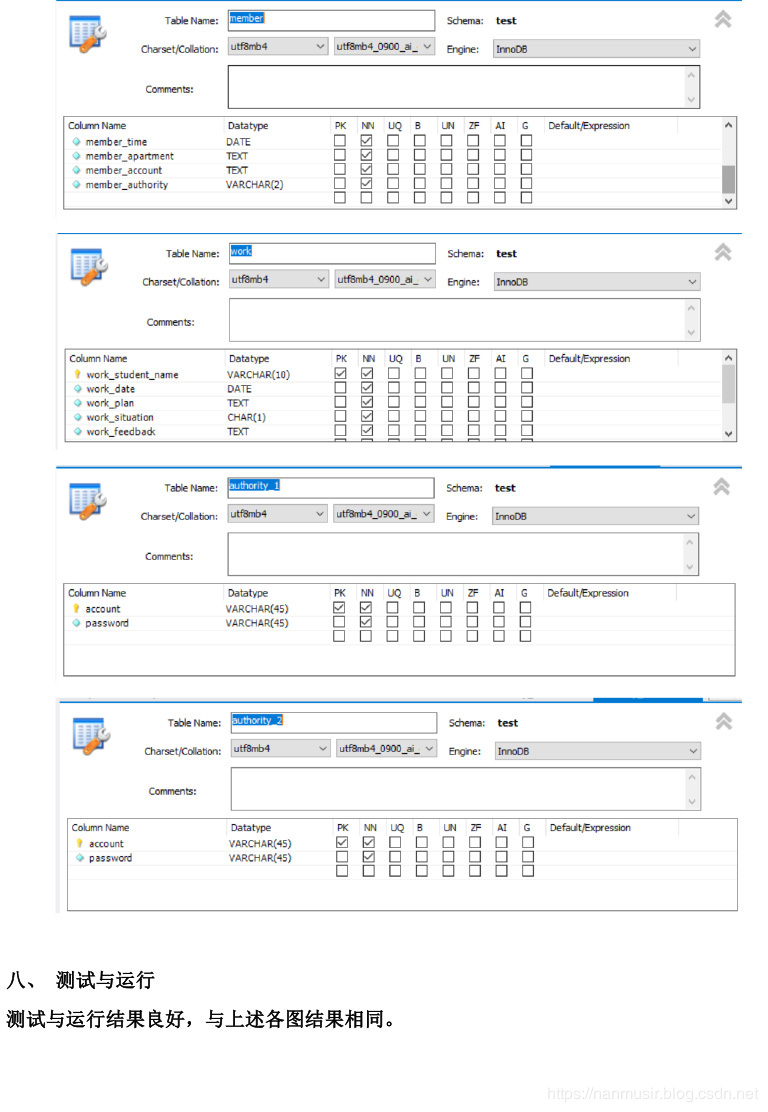Viewport: 768px width, 1112px height.
Task: Click the Table Name field containing member
Action: pos(331,19)
